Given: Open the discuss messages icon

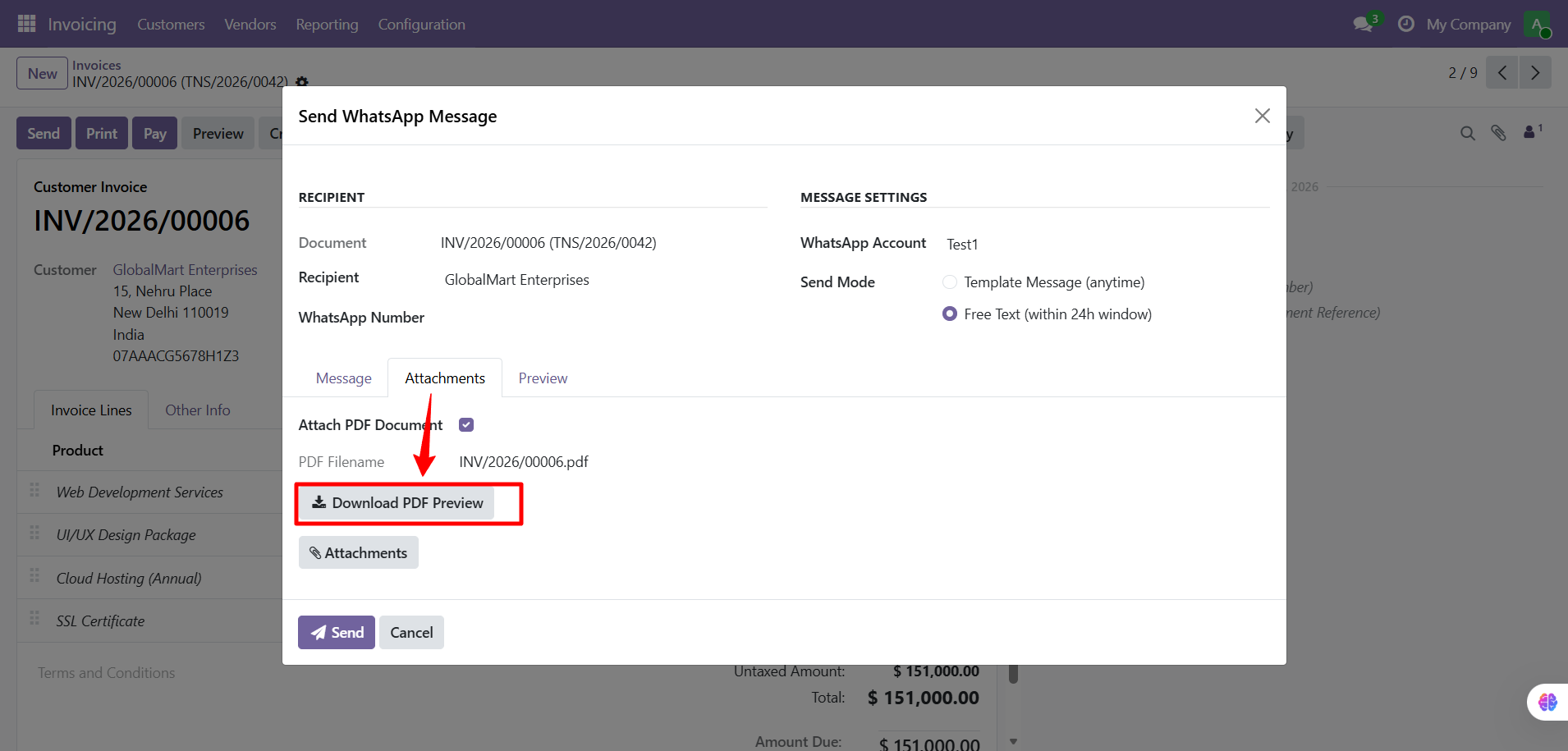Looking at the screenshot, I should coord(1364,24).
